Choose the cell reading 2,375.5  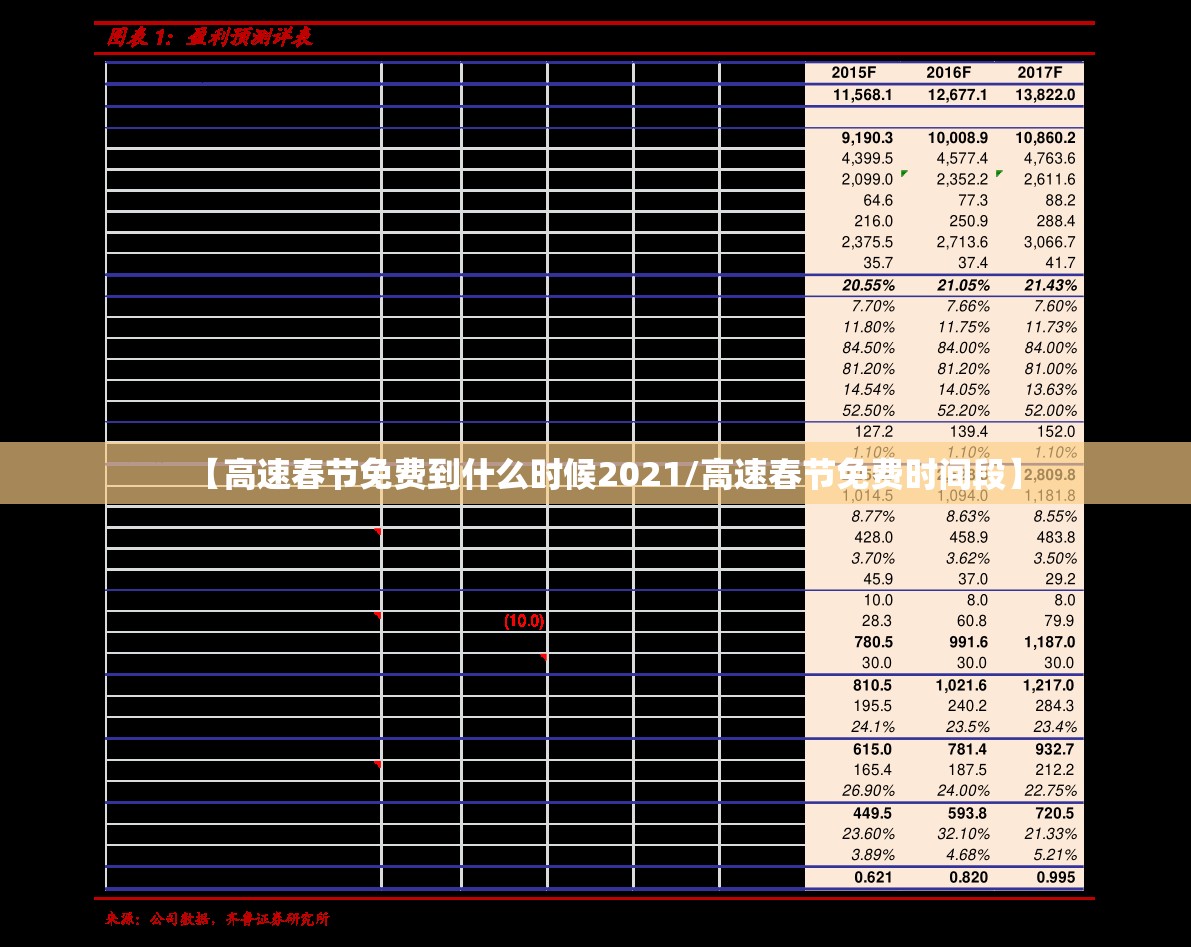867,242
